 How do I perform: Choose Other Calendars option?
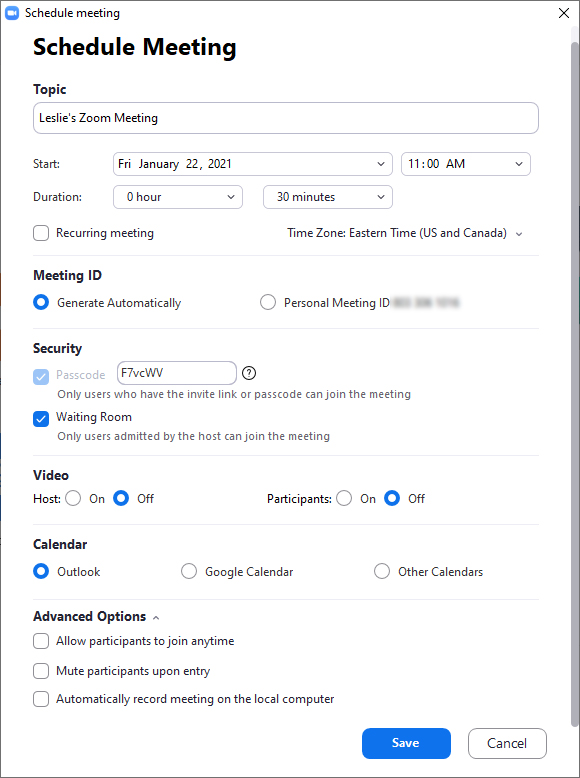point(382,572)
